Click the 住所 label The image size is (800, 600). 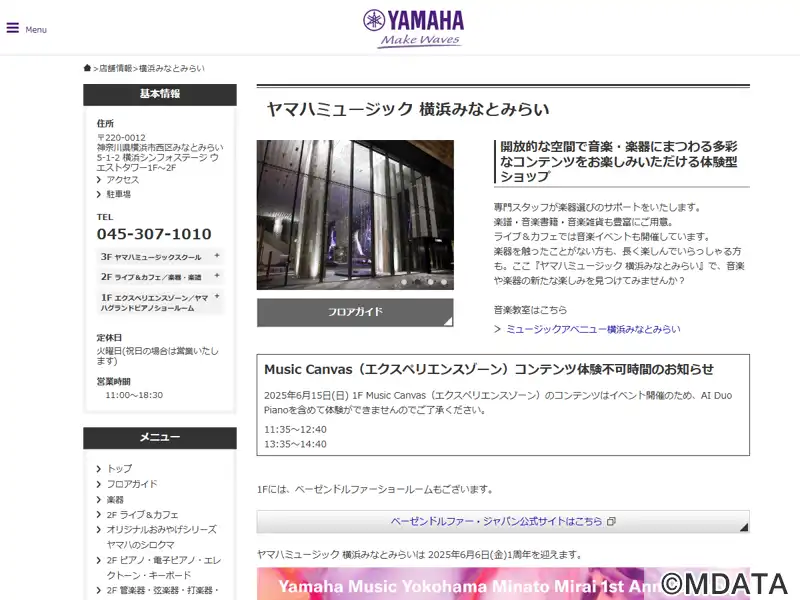106,123
